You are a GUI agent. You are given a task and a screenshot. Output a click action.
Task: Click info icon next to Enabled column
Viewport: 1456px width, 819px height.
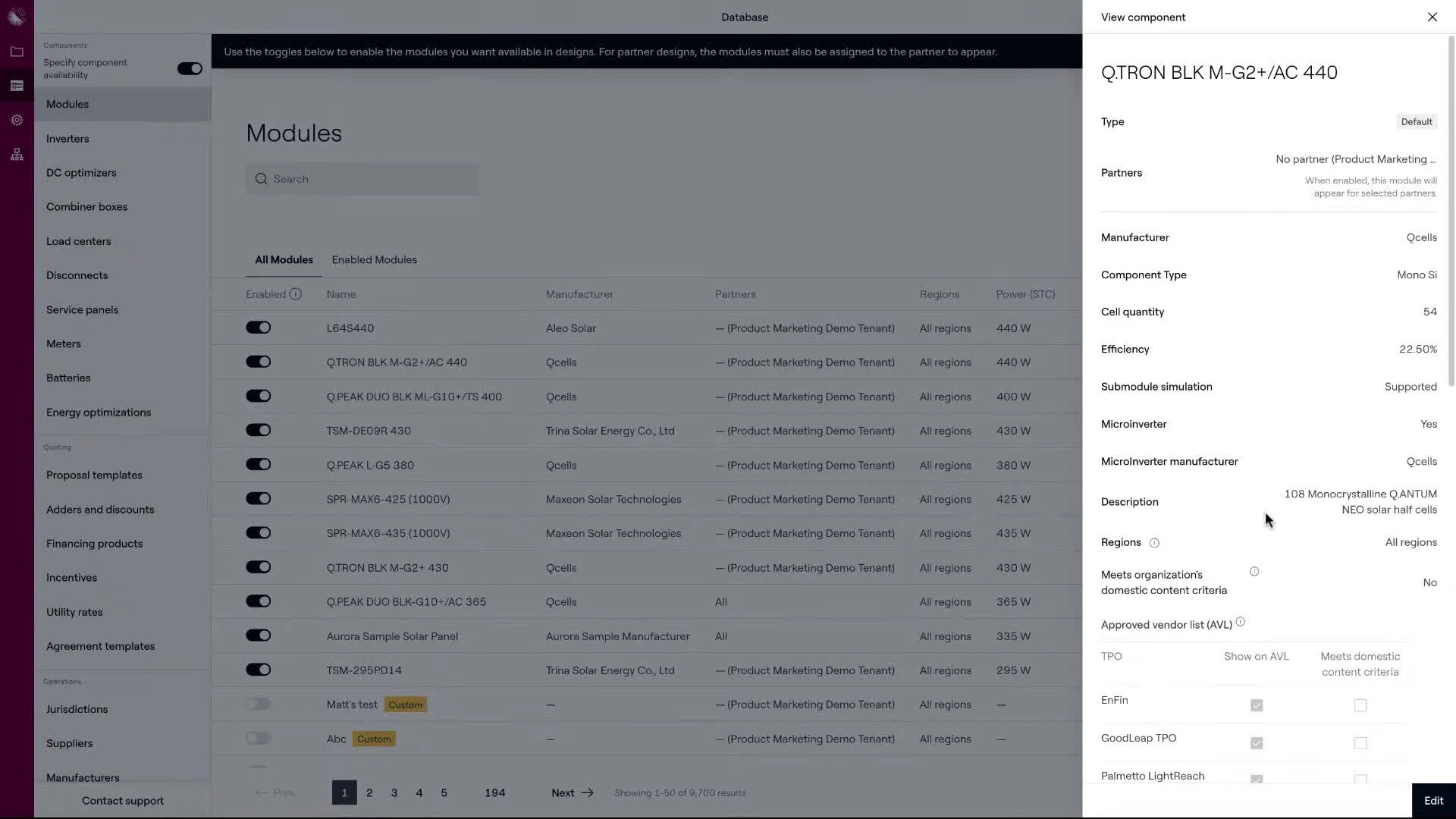click(296, 294)
